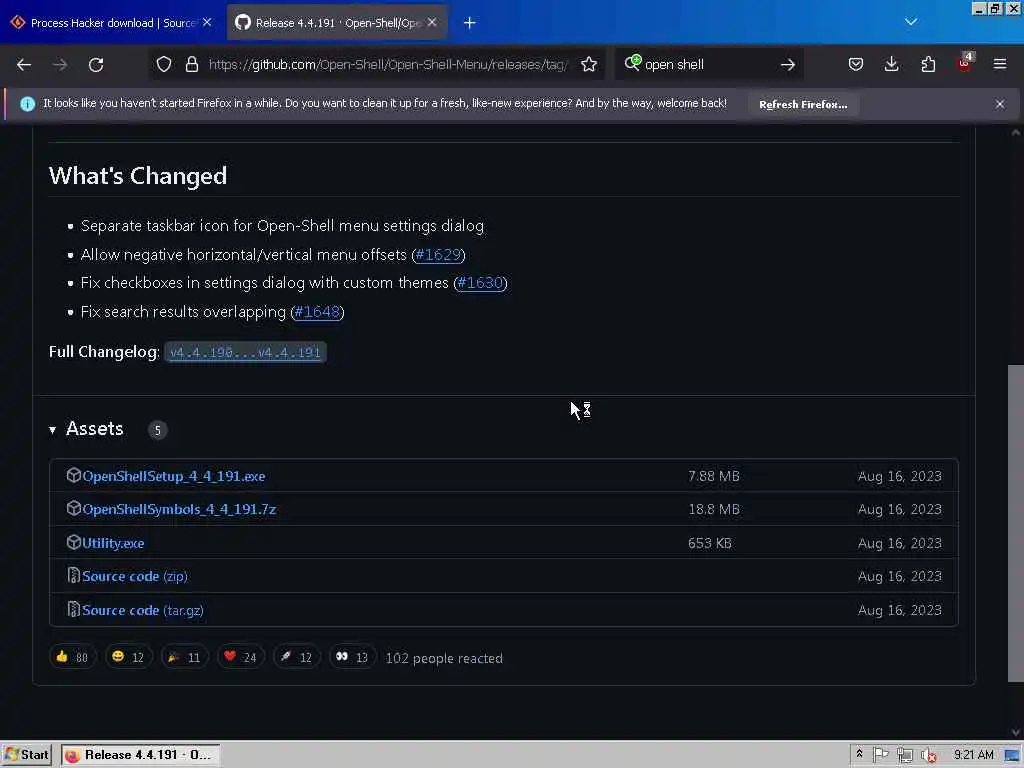Screen dimensions: 1024x768
Task: Download OpenShellSymbols_4_4_191.7z
Action: (x=179, y=509)
